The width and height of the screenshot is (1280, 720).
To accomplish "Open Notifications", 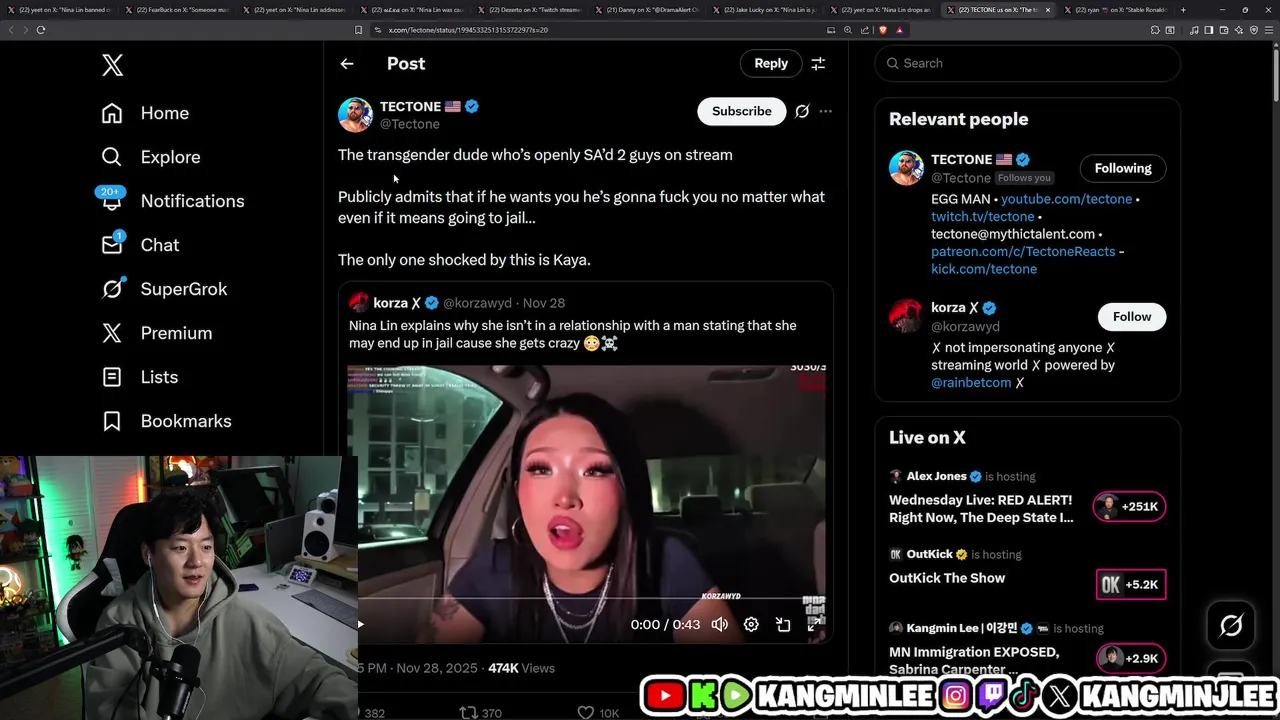I will [172, 201].
